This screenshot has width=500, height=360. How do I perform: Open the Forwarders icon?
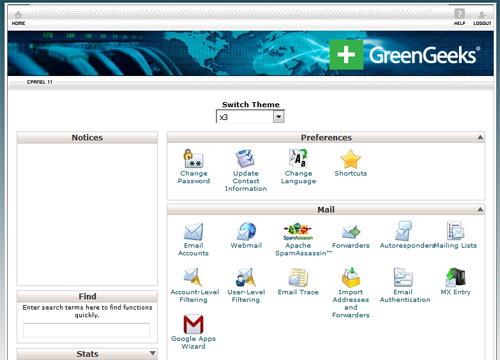pyautogui.click(x=351, y=232)
